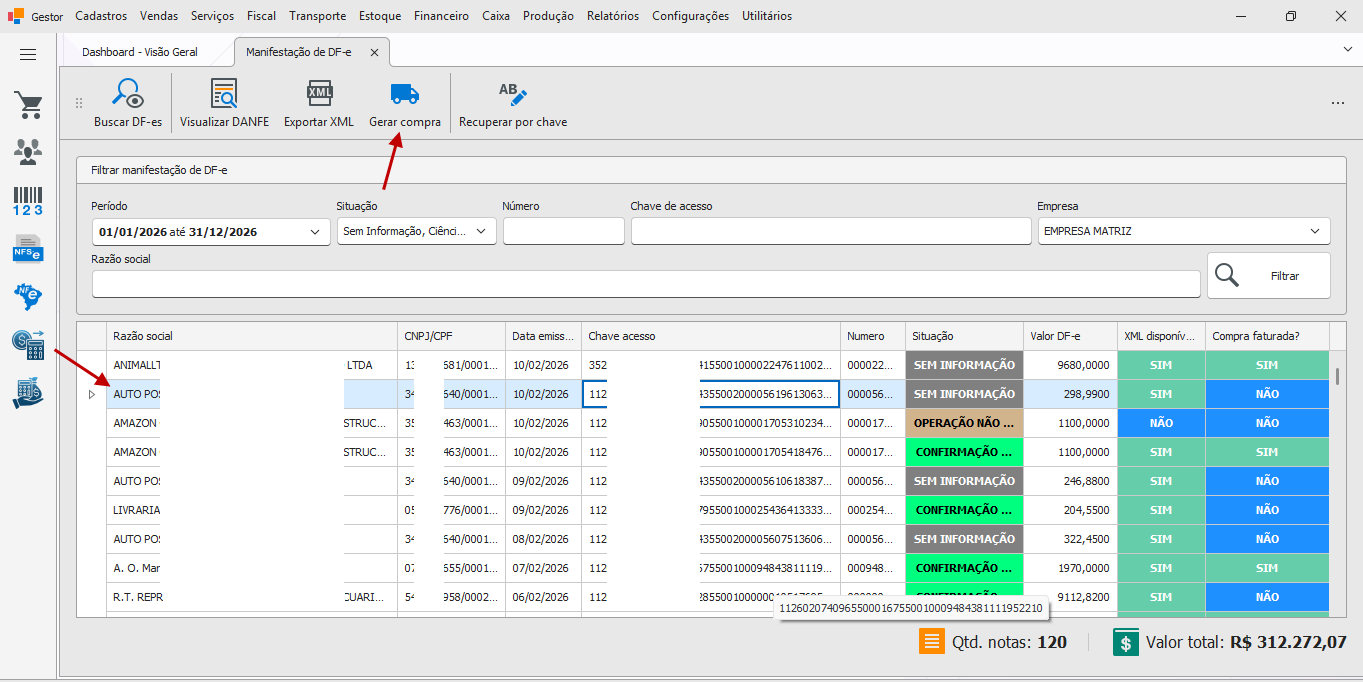This screenshot has height=682, width=1363.
Task: Select the row indicator arrow beside AUTO POS
Action: (92, 394)
